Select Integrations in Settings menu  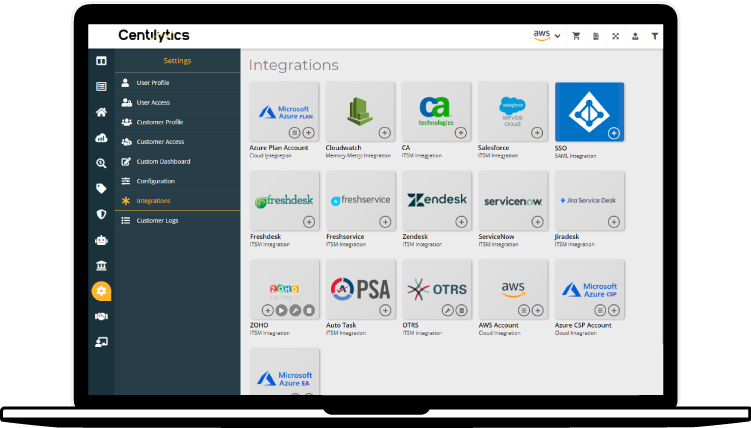(177, 201)
